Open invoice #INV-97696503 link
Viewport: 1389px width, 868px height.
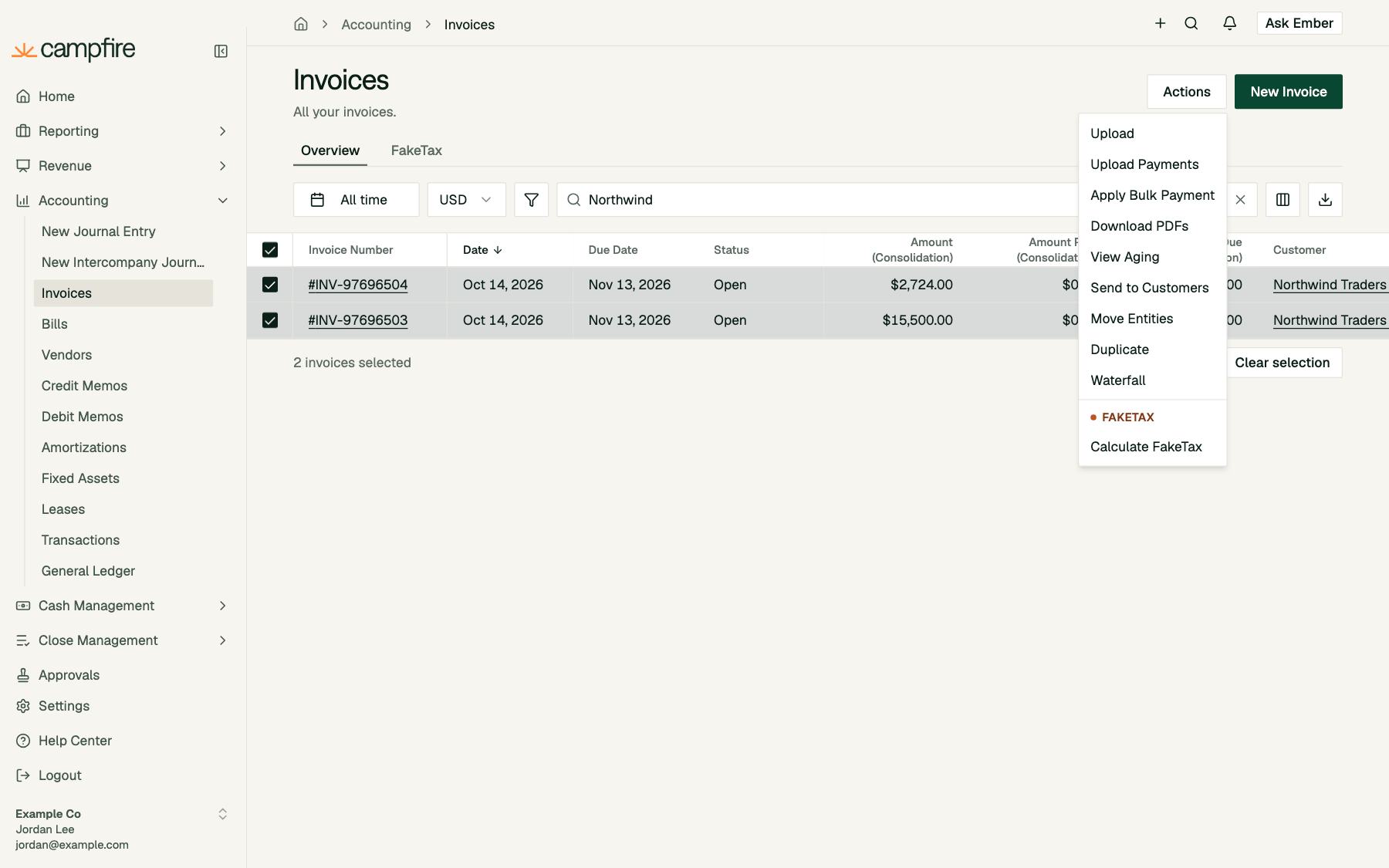point(358,320)
